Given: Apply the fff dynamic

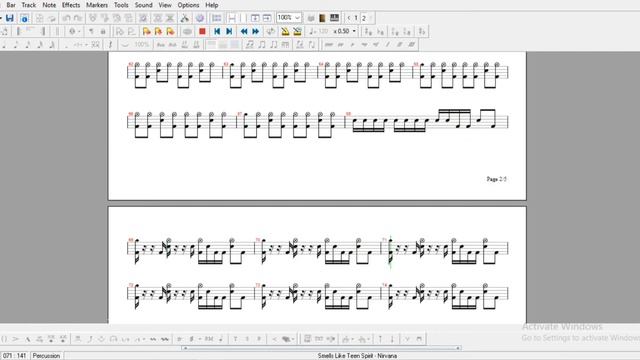Looking at the screenshot, I should (411, 44).
